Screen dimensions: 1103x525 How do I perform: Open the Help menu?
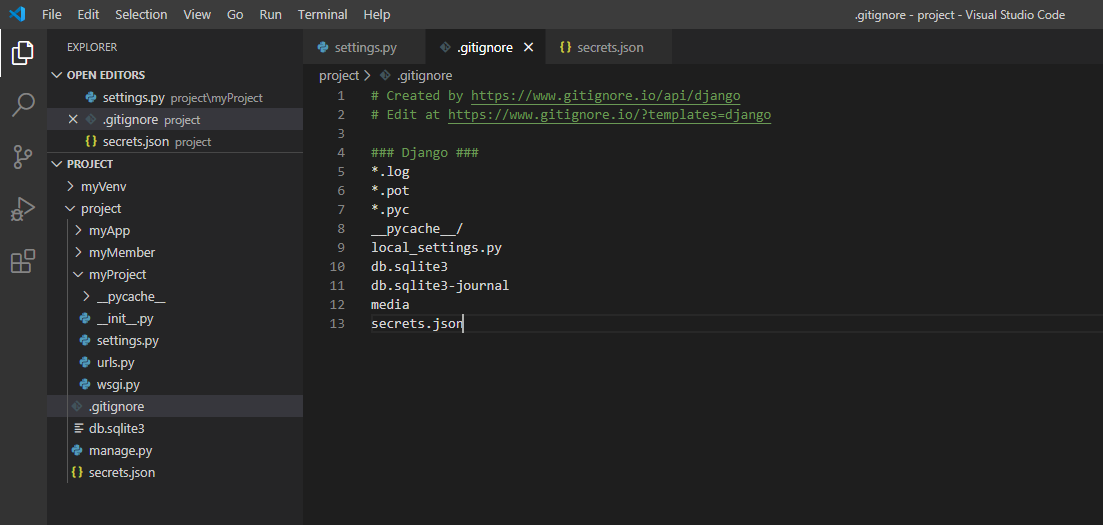(377, 14)
